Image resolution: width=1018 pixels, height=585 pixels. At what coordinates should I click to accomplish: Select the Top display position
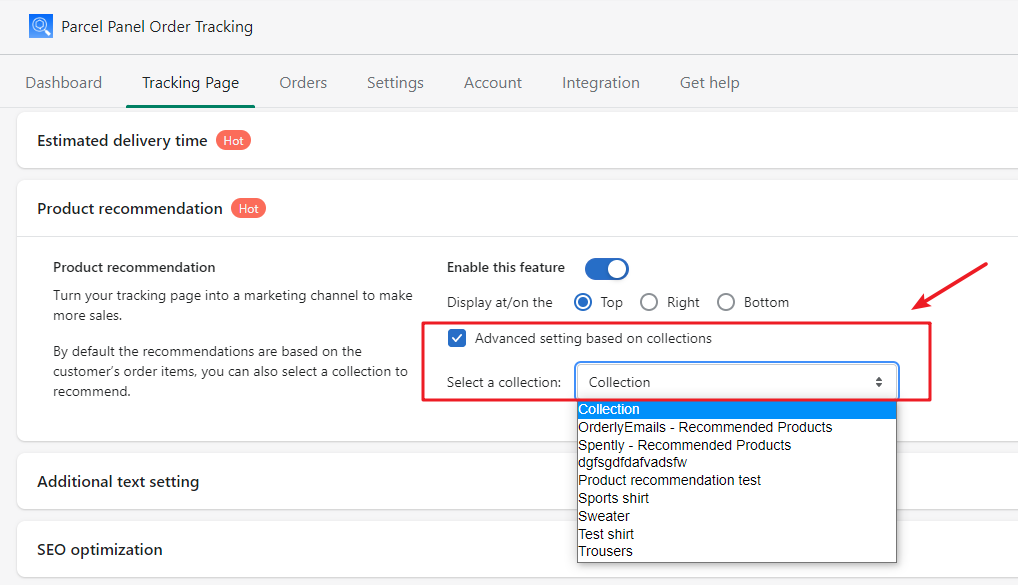[582, 302]
